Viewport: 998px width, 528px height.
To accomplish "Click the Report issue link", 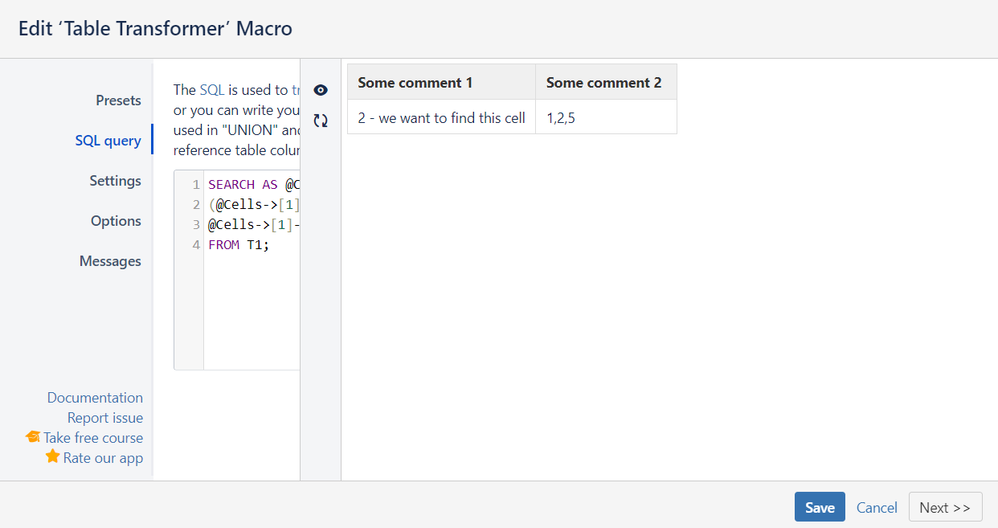I will pos(105,418).
